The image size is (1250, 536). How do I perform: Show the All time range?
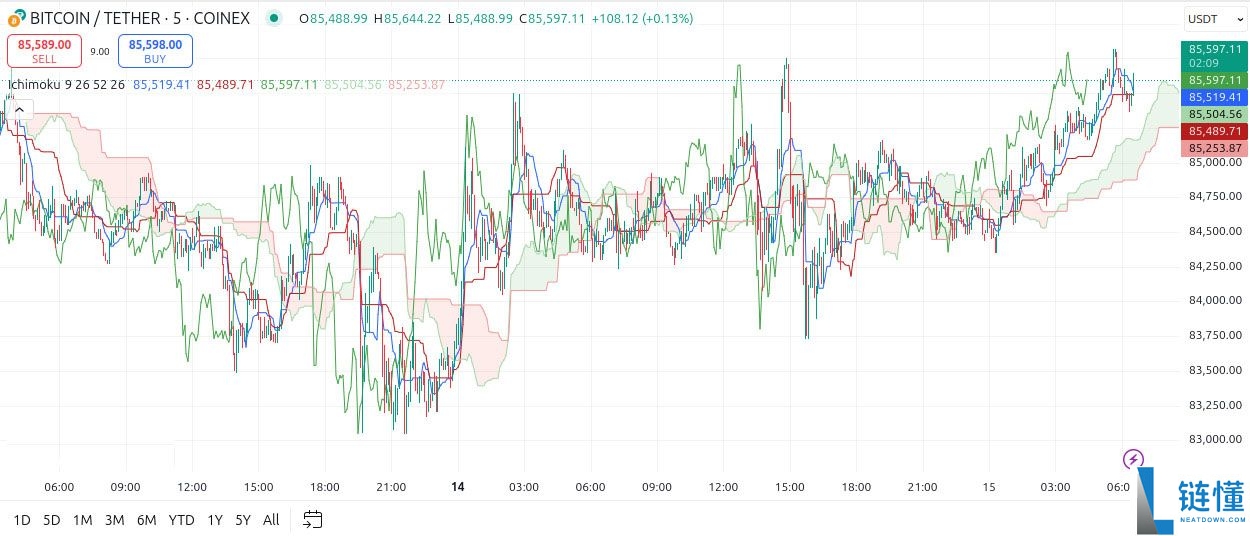(271, 520)
